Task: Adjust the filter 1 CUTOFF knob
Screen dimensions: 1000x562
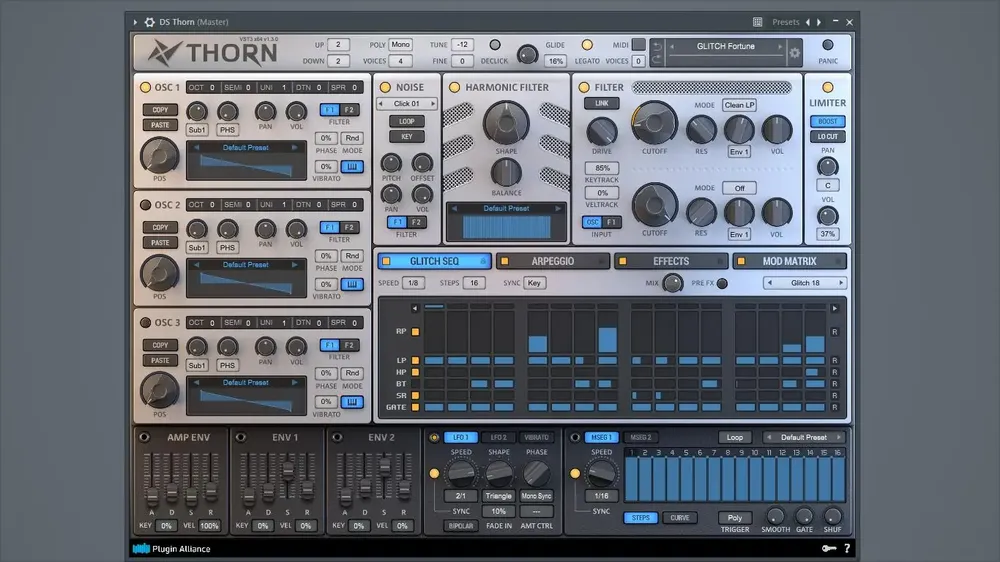Action: click(654, 122)
